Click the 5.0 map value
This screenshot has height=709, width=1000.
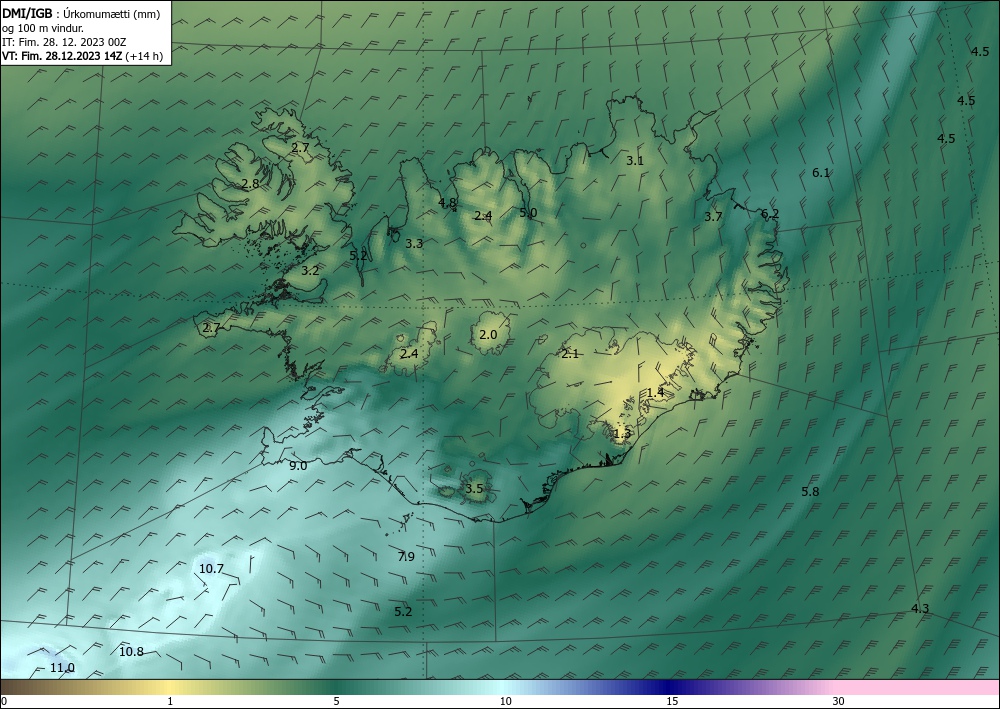528,213
